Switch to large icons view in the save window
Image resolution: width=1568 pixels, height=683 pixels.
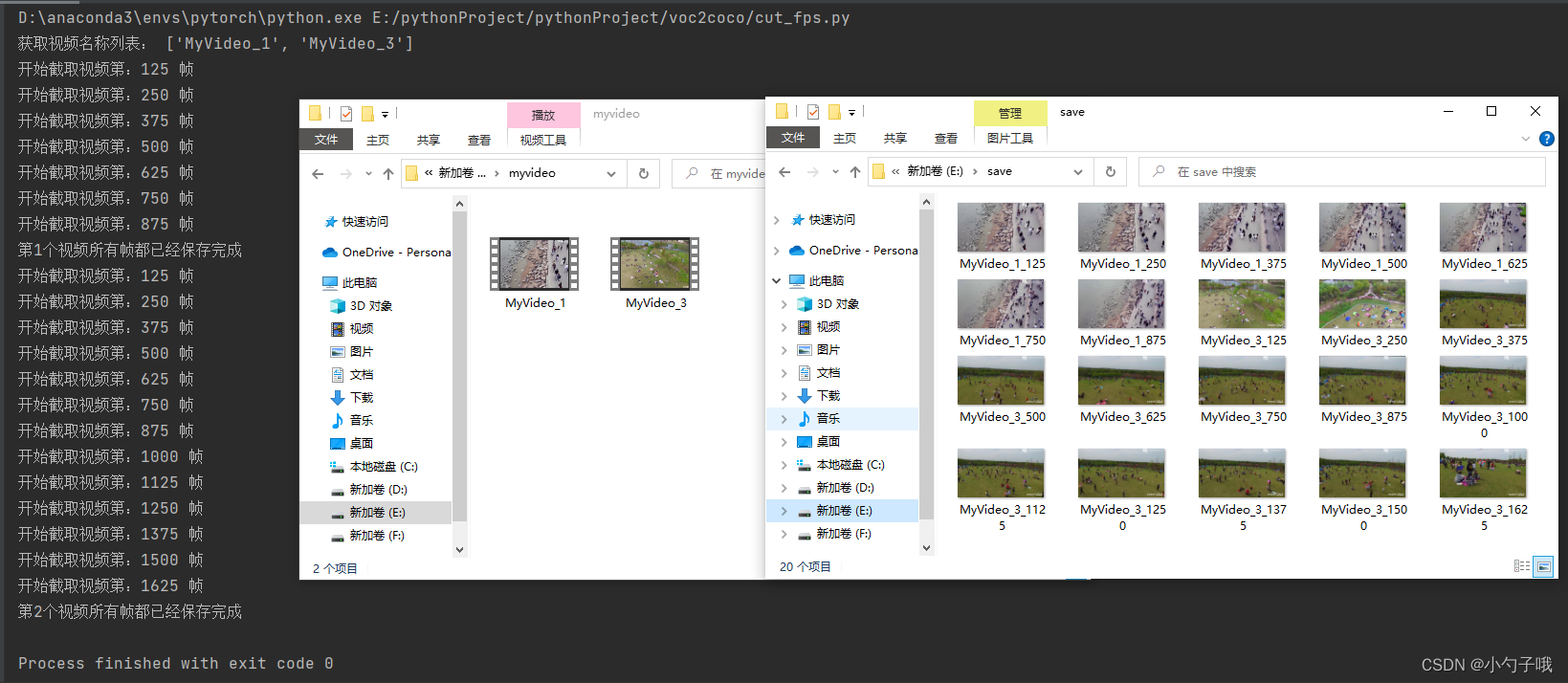[1543, 566]
